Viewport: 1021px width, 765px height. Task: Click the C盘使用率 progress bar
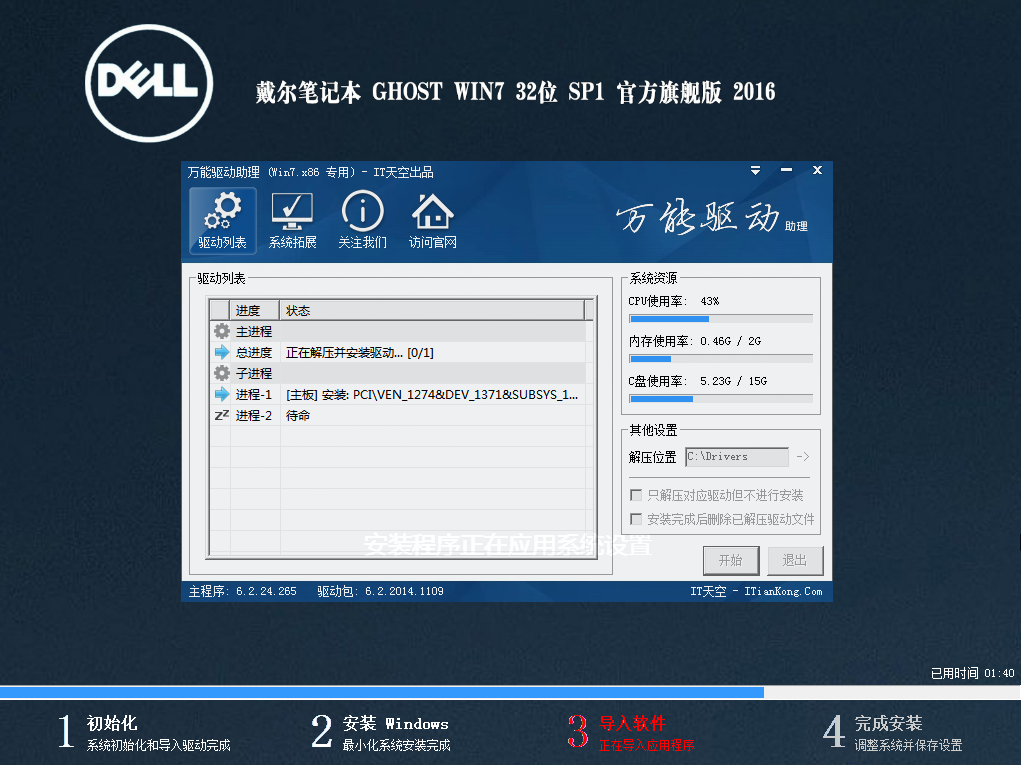[x=721, y=398]
